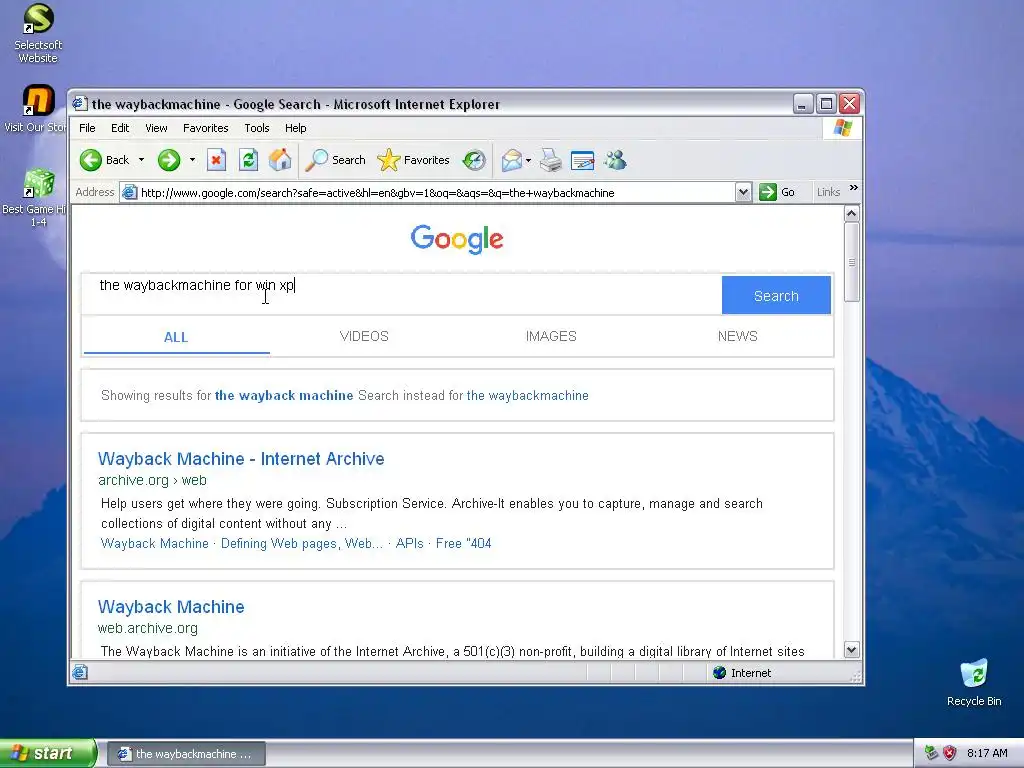Open the Edit menu
This screenshot has width=1024, height=768.
click(x=120, y=128)
